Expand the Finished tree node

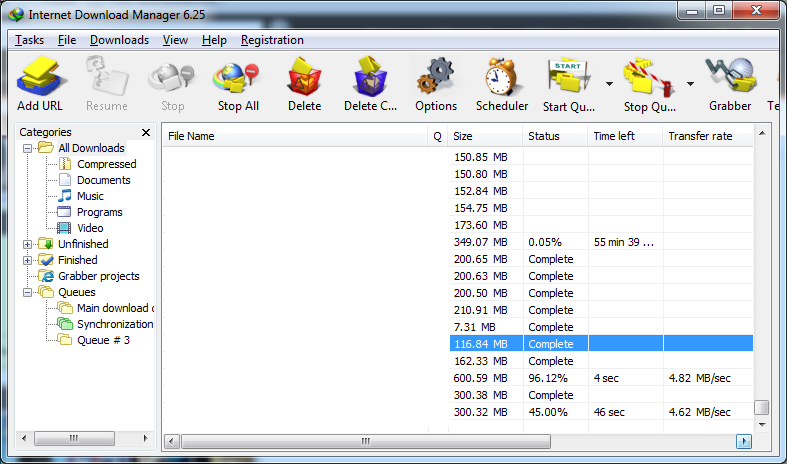28,261
